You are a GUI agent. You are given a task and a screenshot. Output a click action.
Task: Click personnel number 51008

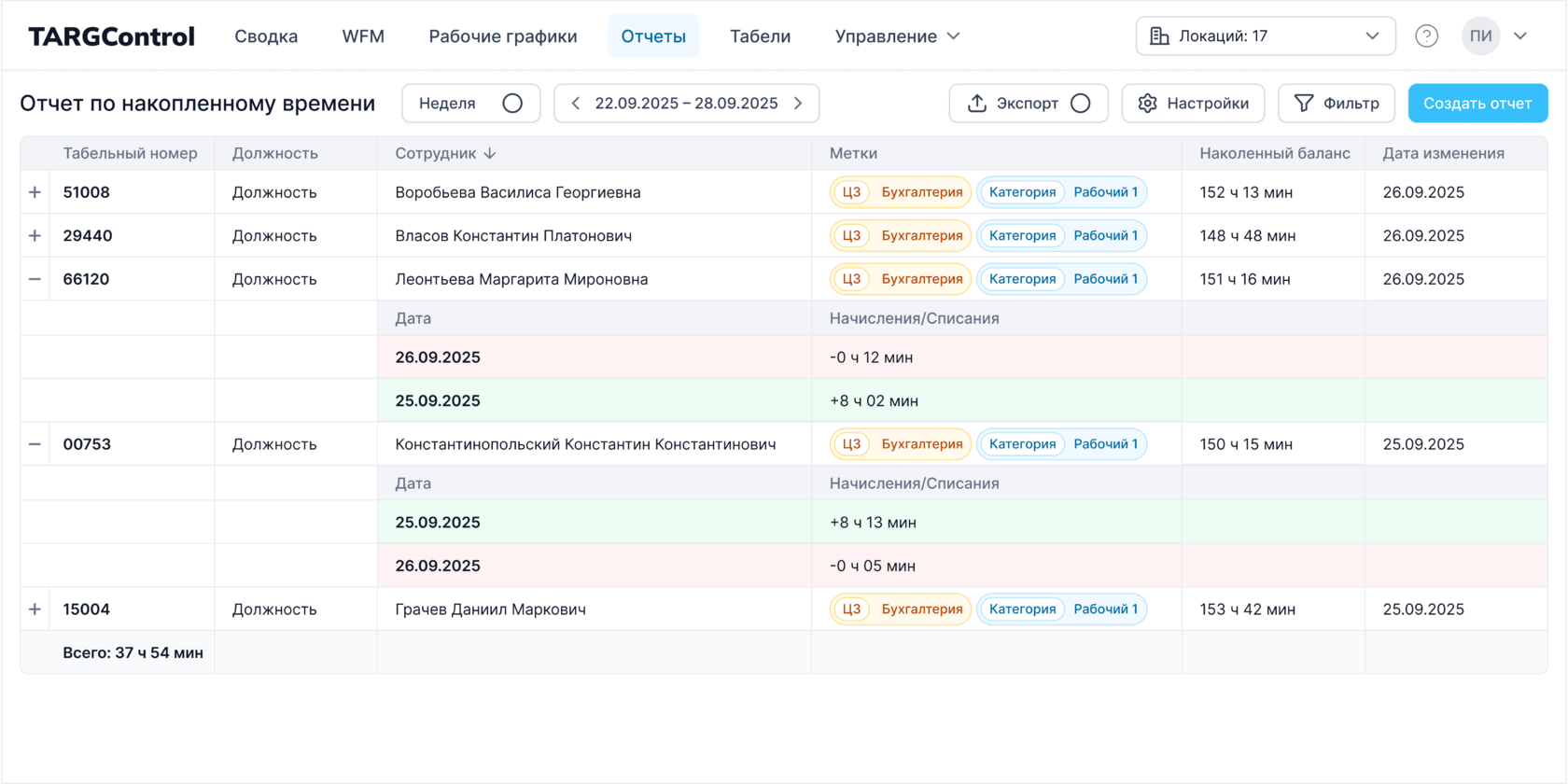[x=87, y=192]
